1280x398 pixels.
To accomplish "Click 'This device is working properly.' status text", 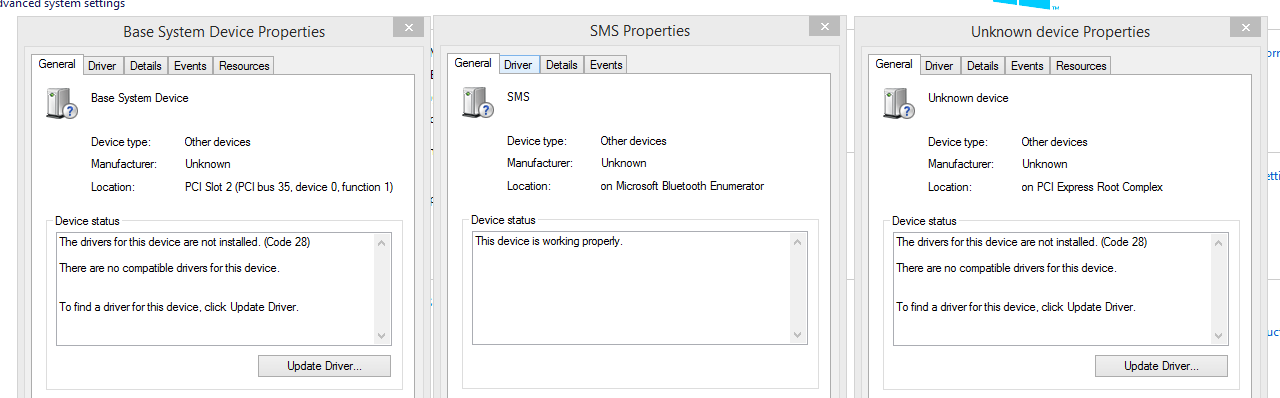I will pyautogui.click(x=549, y=241).
